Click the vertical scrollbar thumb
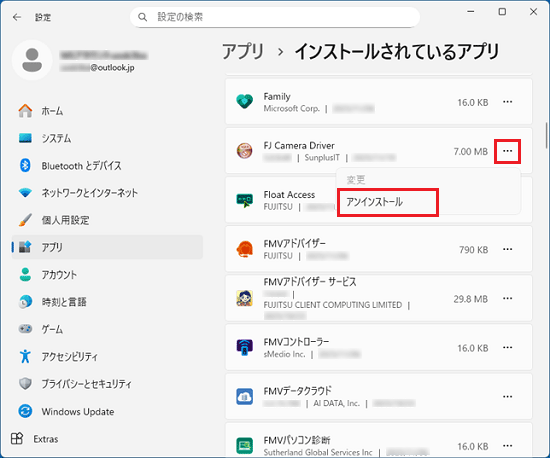The image size is (550, 458). click(546, 135)
